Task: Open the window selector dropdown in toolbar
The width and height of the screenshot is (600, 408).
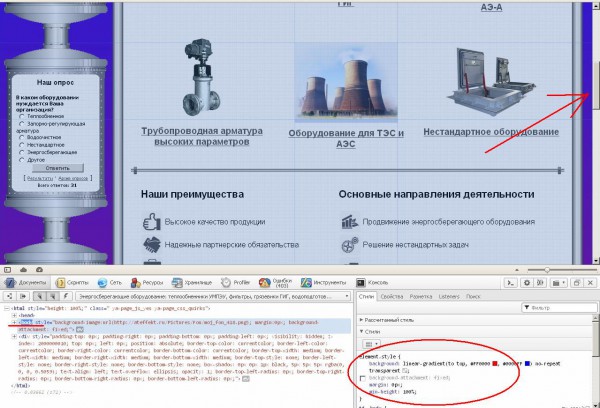Action: pos(558,283)
